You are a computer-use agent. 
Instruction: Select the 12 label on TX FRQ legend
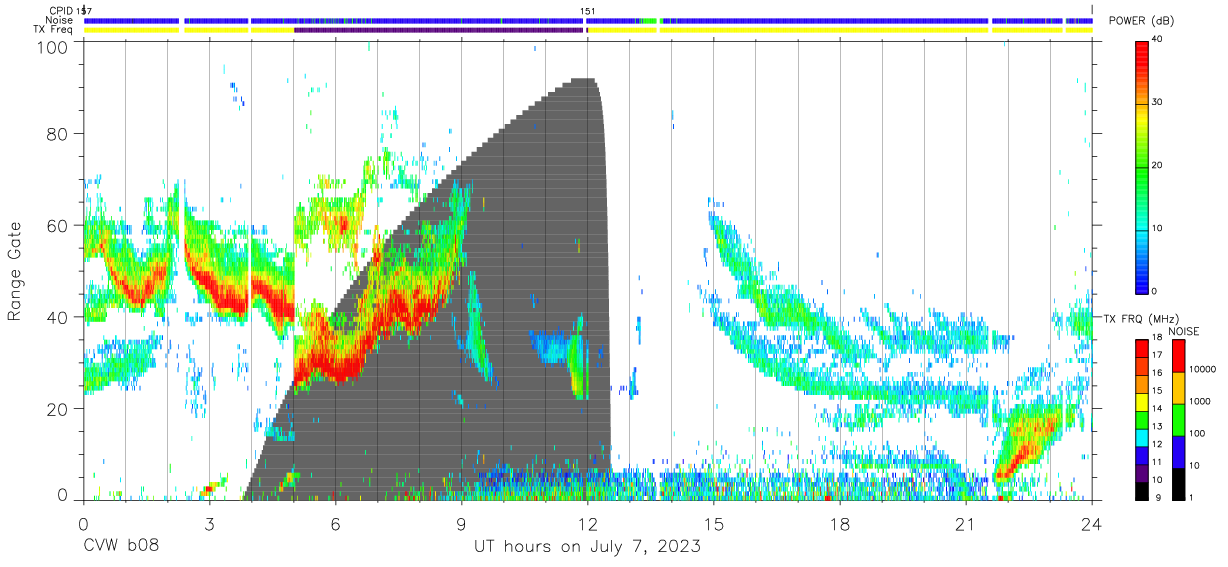pyautogui.click(x=1155, y=444)
